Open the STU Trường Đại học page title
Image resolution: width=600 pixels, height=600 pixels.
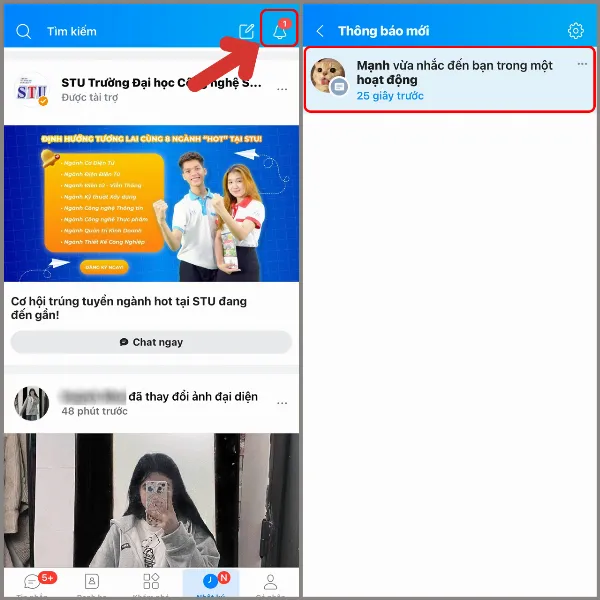[x=162, y=83]
